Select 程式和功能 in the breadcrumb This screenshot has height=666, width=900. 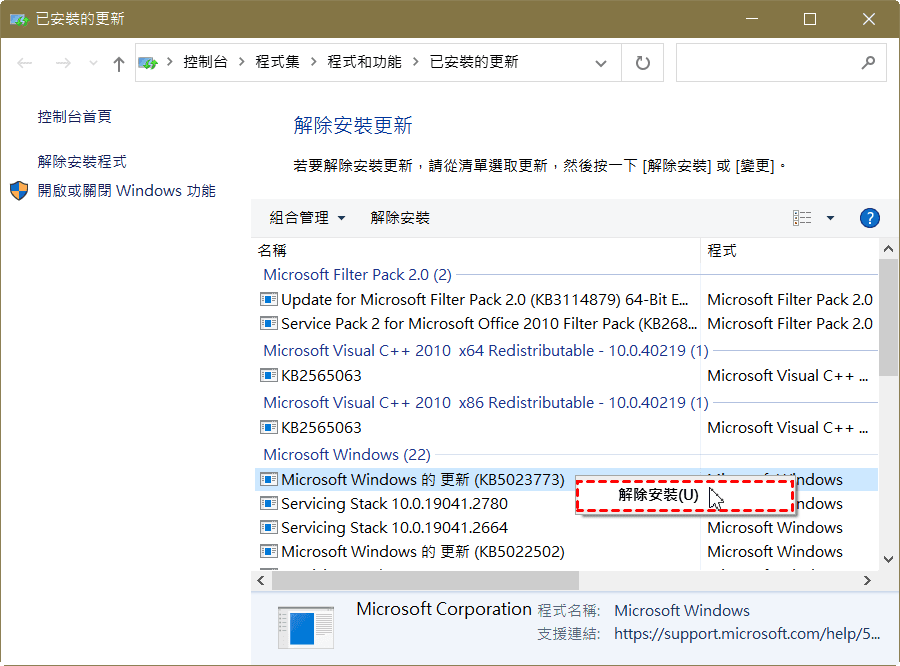pos(364,62)
